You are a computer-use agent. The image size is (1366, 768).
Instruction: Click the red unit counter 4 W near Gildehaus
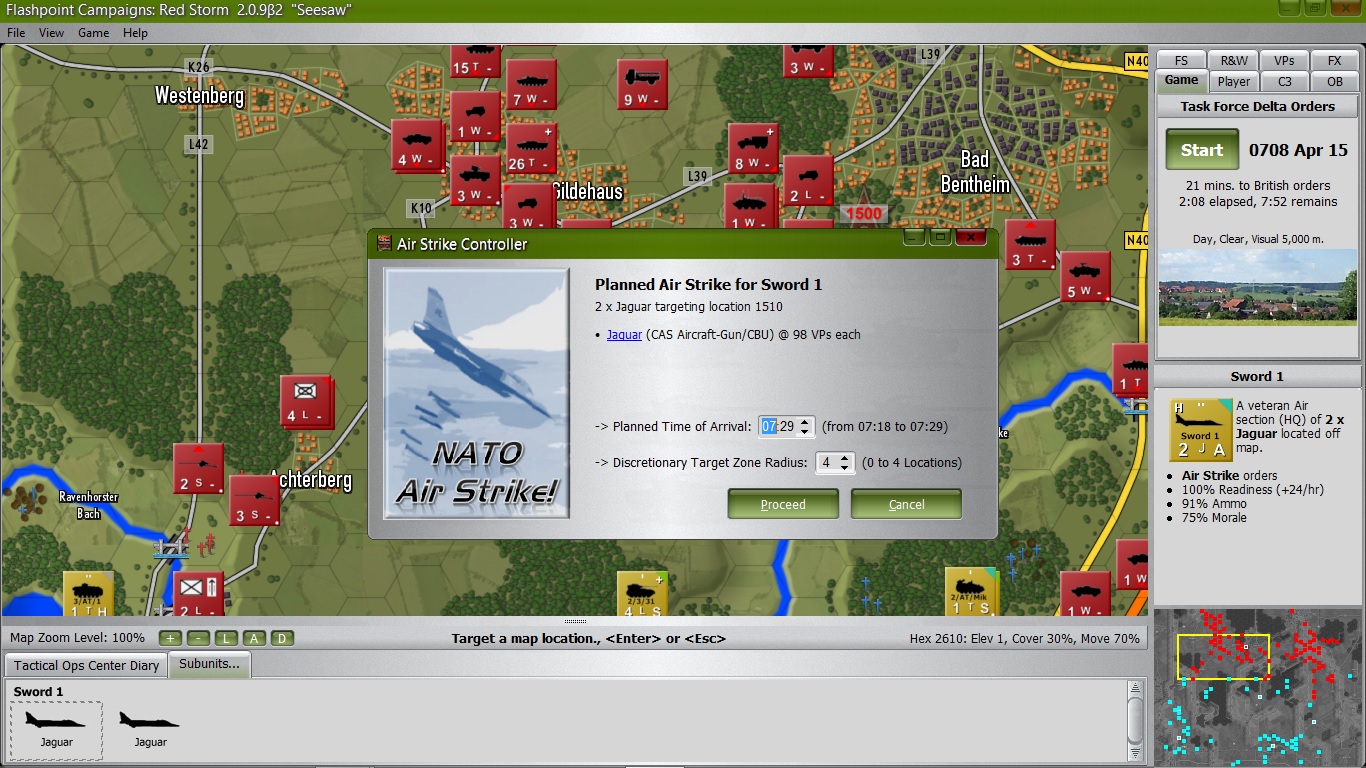point(416,145)
